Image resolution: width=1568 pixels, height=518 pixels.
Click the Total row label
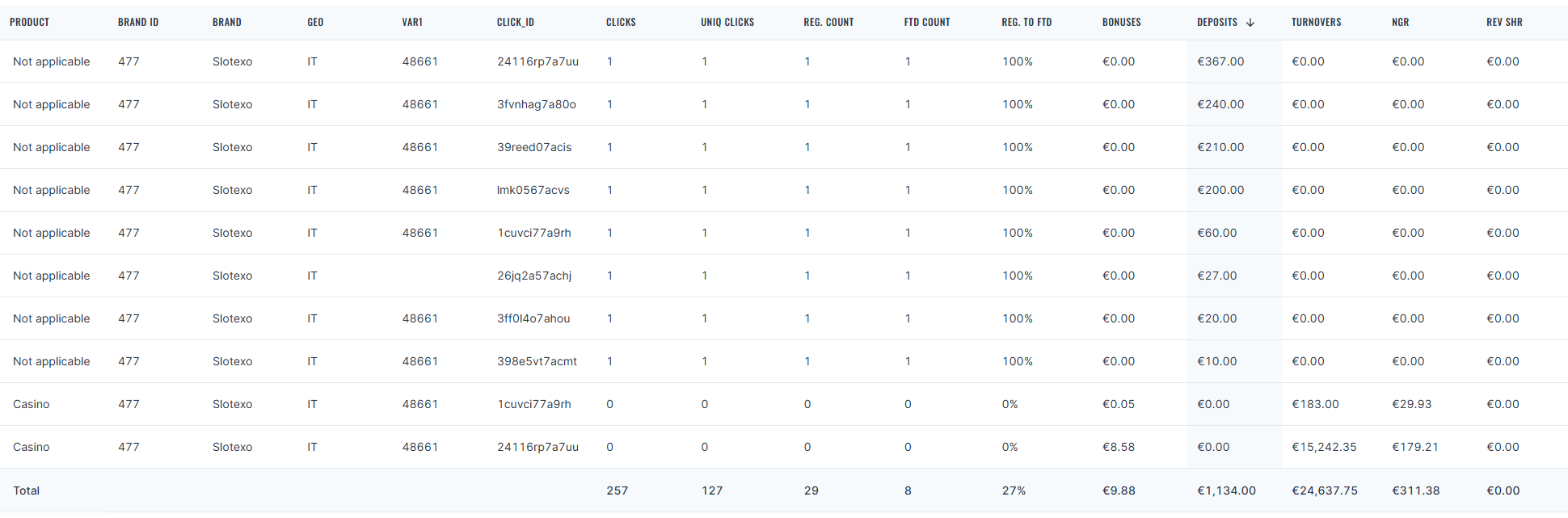tap(27, 491)
